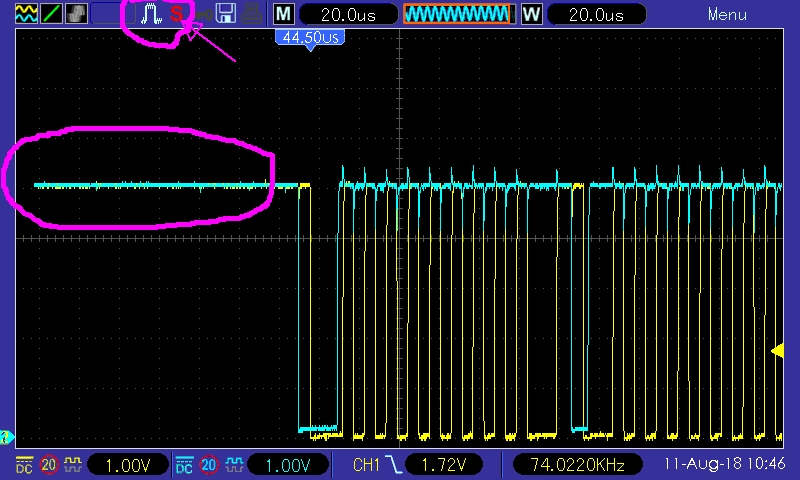800x480 pixels.
Task: Click the yellow trigger level arrow
Action: coord(777,351)
